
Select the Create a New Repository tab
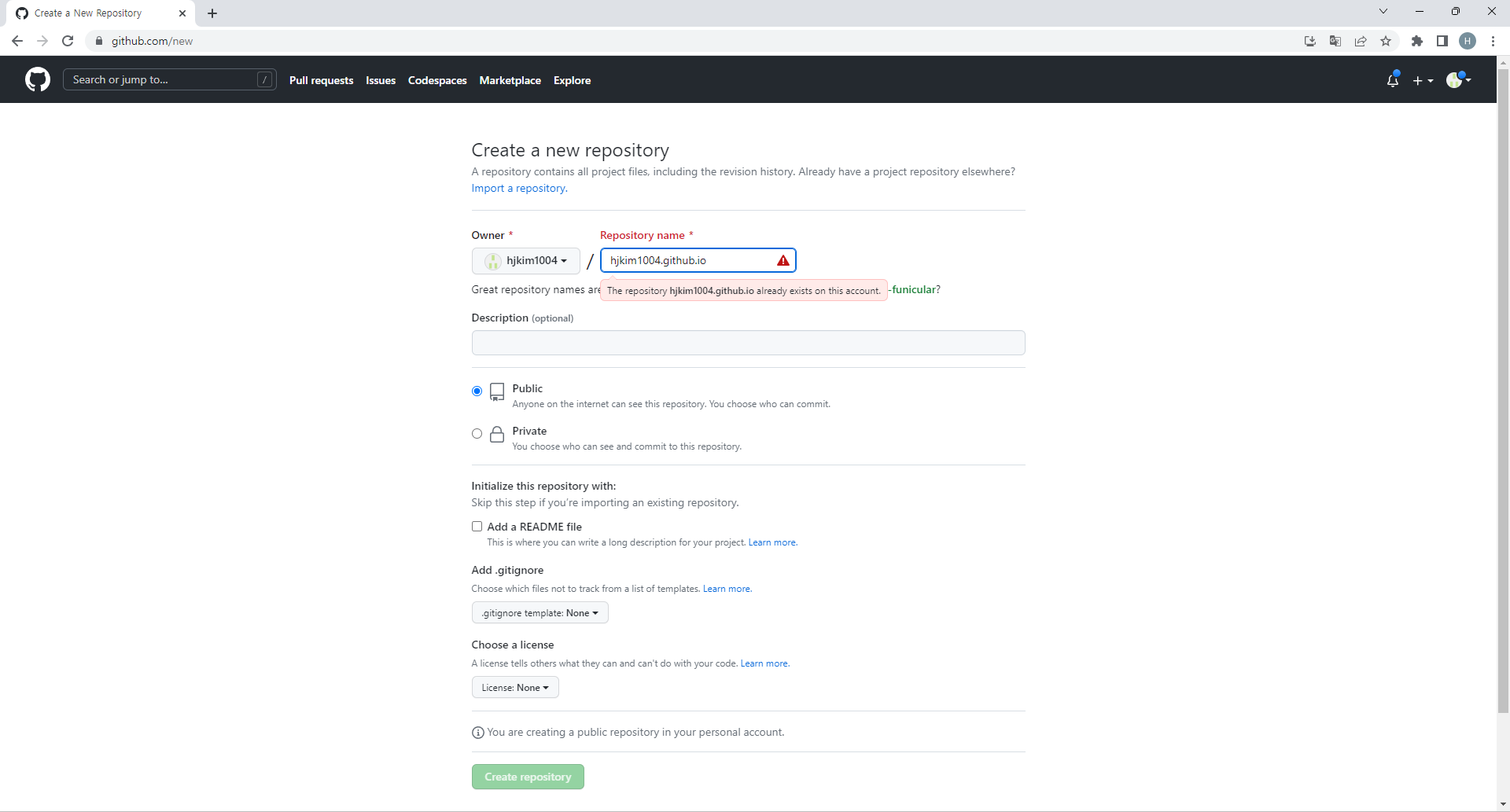[x=101, y=13]
